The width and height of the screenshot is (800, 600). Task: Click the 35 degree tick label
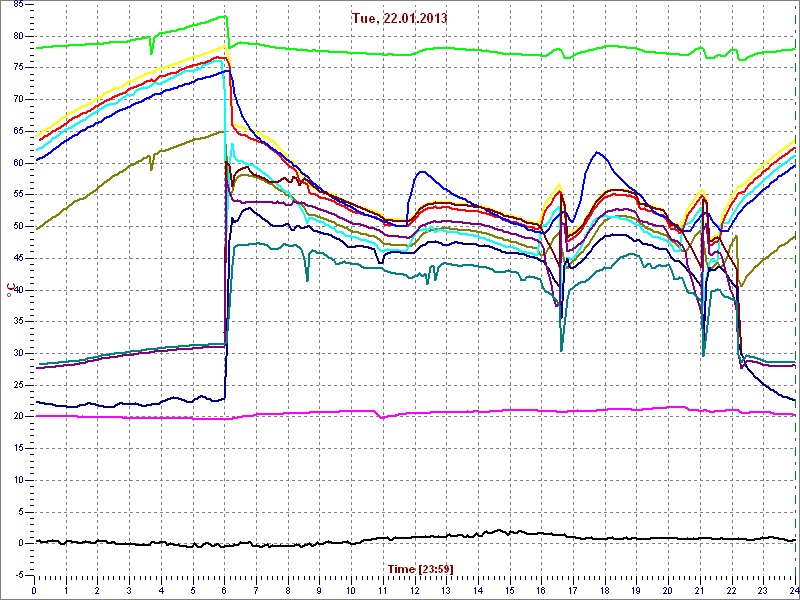[x=18, y=322]
